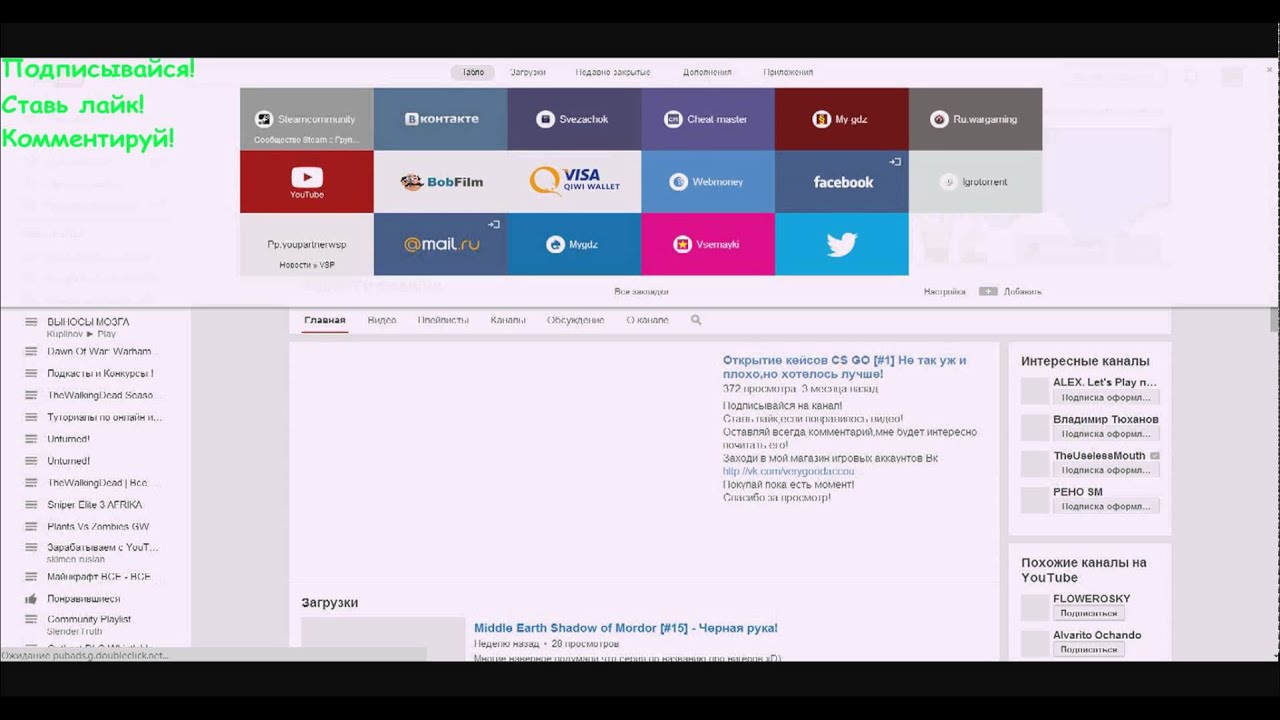Switch to the Табло tab

pos(473,72)
